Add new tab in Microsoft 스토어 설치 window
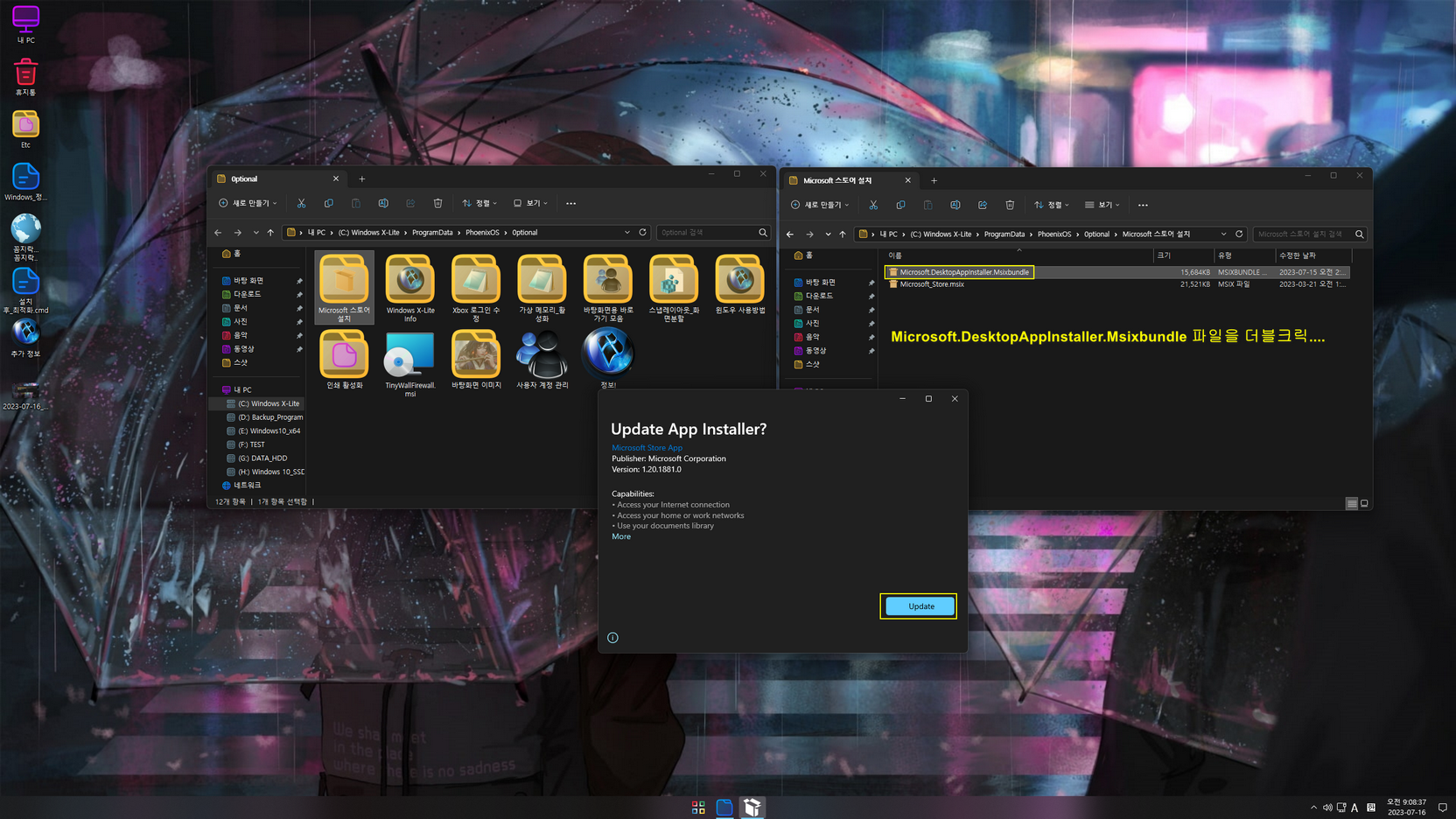 click(x=934, y=180)
